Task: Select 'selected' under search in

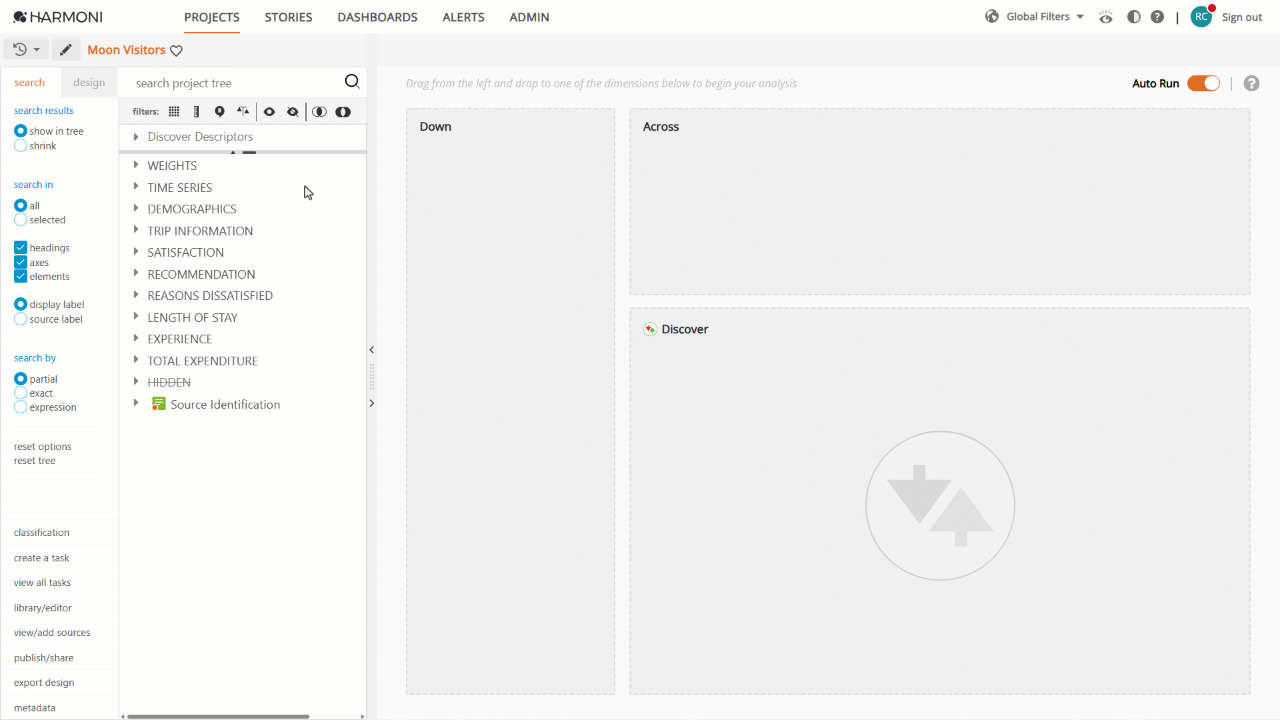Action: [21, 220]
